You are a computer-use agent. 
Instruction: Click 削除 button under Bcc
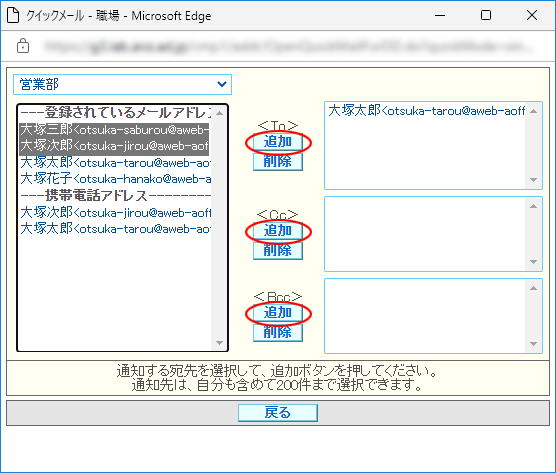tap(278, 333)
